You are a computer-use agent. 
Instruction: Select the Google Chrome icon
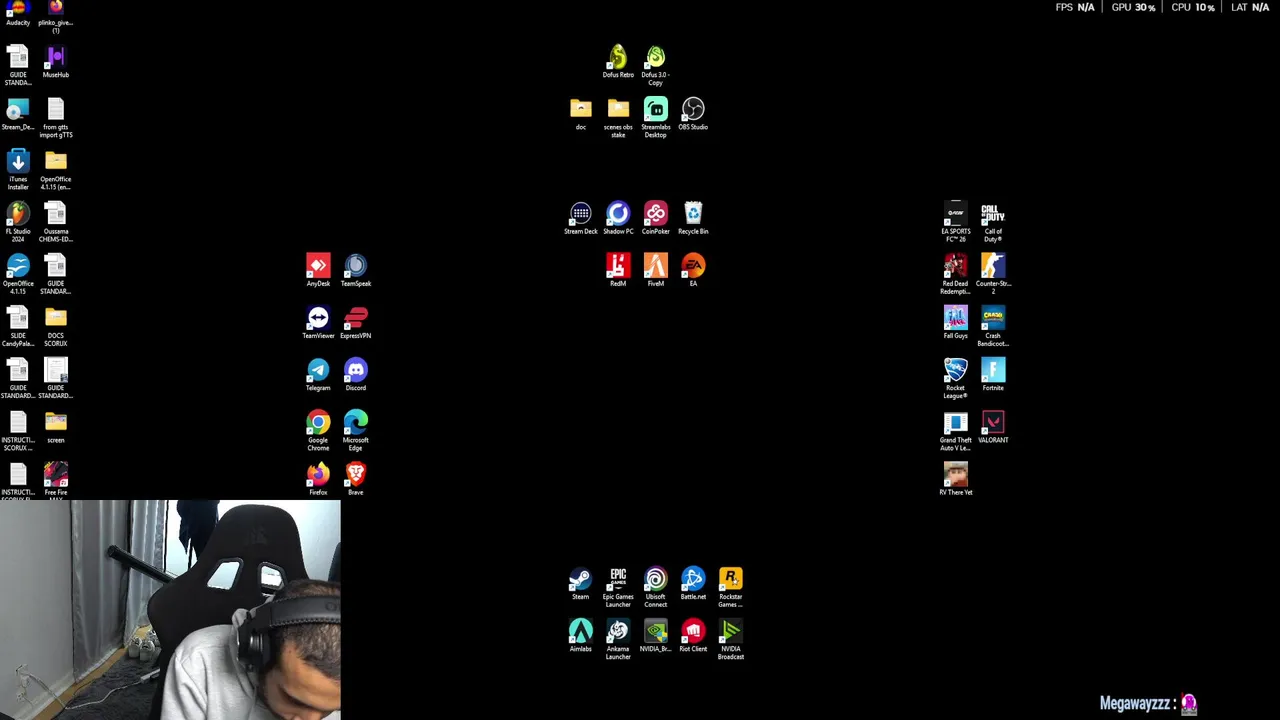(318, 430)
